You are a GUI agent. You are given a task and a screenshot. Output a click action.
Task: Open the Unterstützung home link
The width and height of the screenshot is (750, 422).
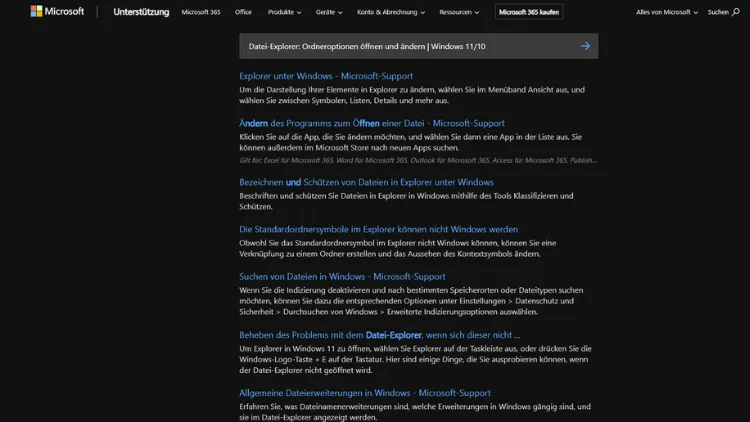(x=141, y=12)
